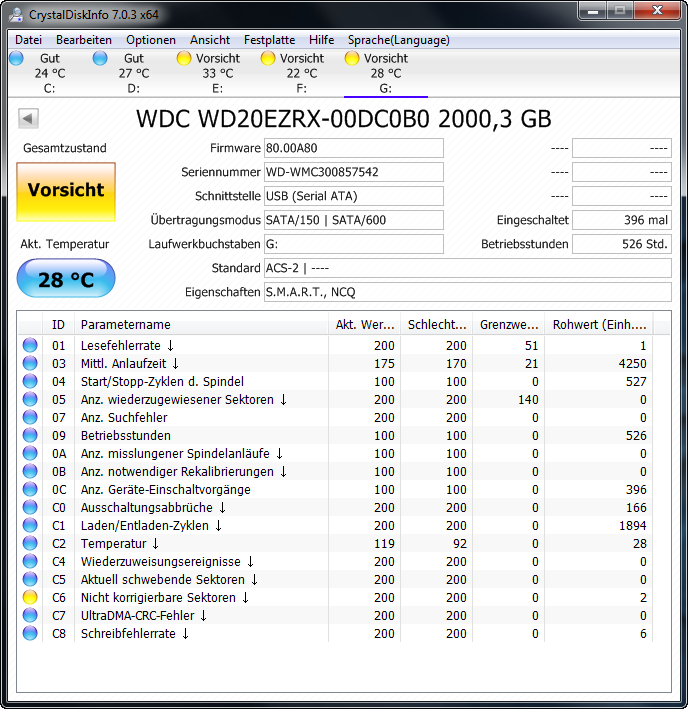Screen dimensions: 688x709
Task: Click status icon of UltraDMA-CRC-Fehler row
Action: pyautogui.click(x=30, y=615)
